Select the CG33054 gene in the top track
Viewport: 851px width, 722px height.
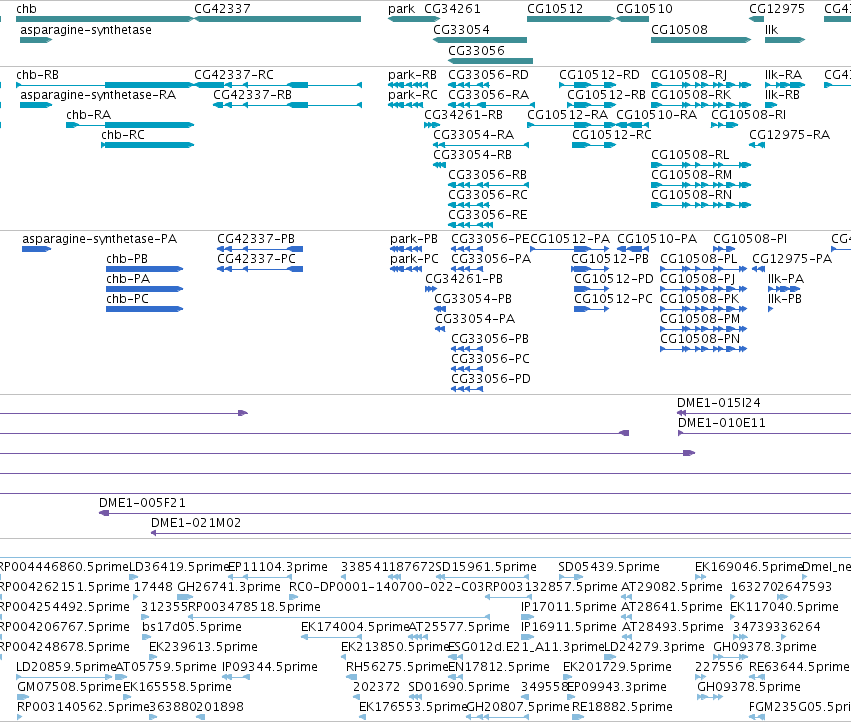[x=480, y=40]
